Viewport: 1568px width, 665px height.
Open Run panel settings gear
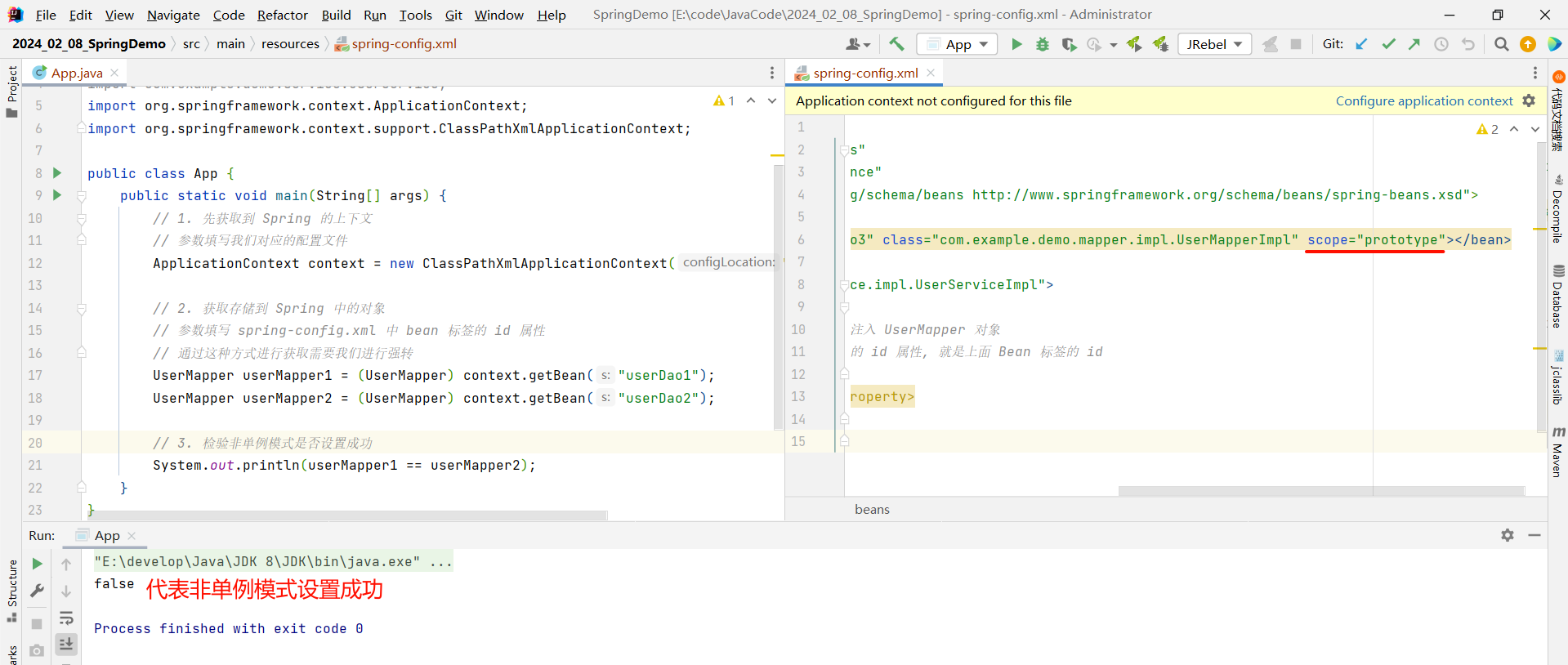click(1508, 535)
